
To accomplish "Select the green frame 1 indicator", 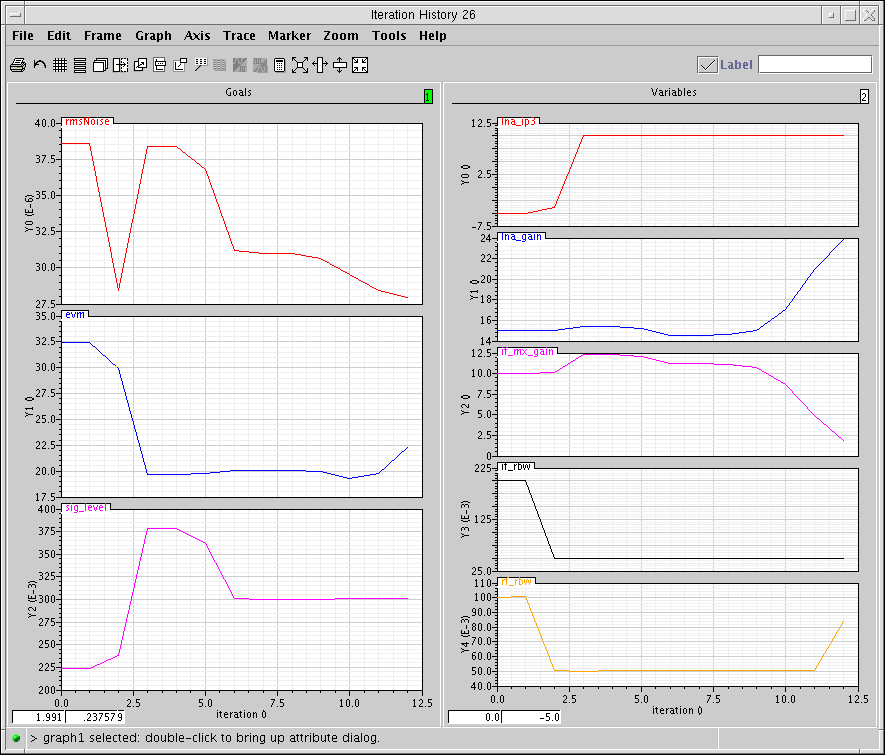I will (x=427, y=96).
